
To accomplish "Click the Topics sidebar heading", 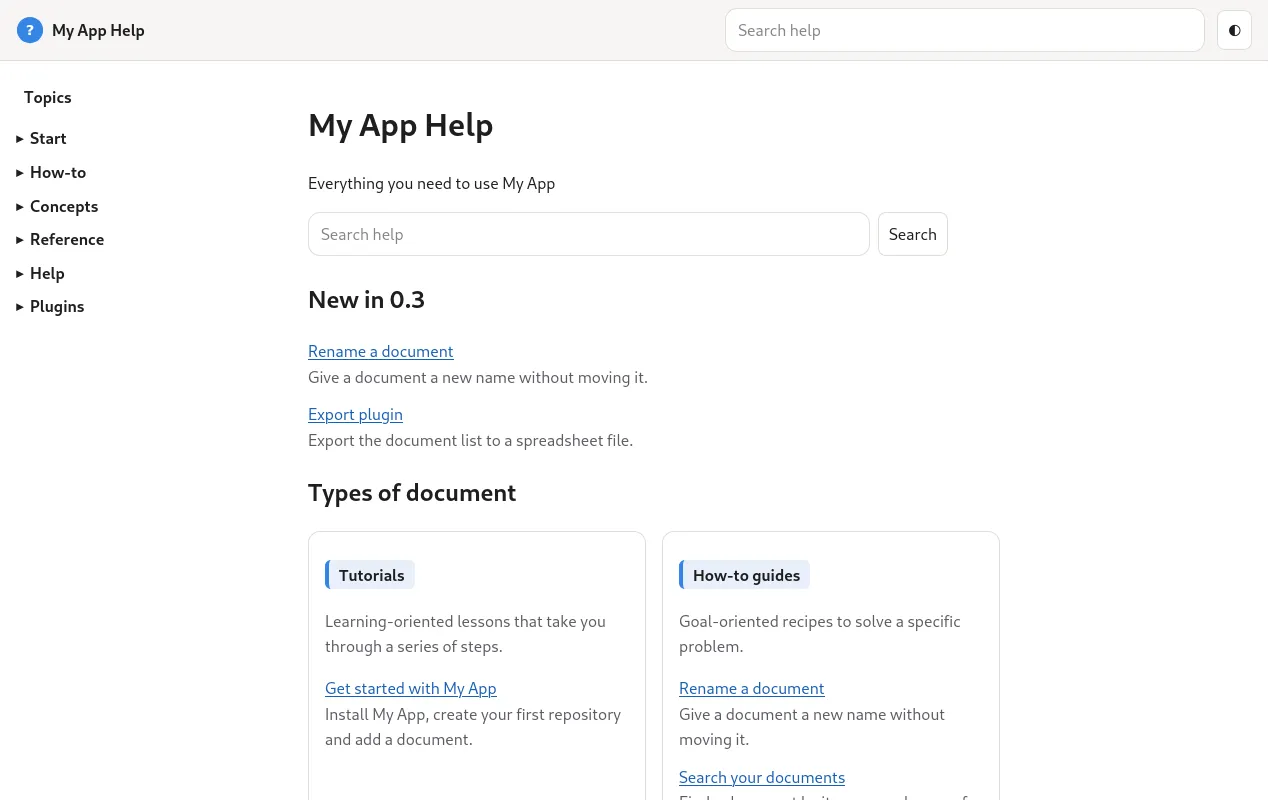I will (48, 97).
